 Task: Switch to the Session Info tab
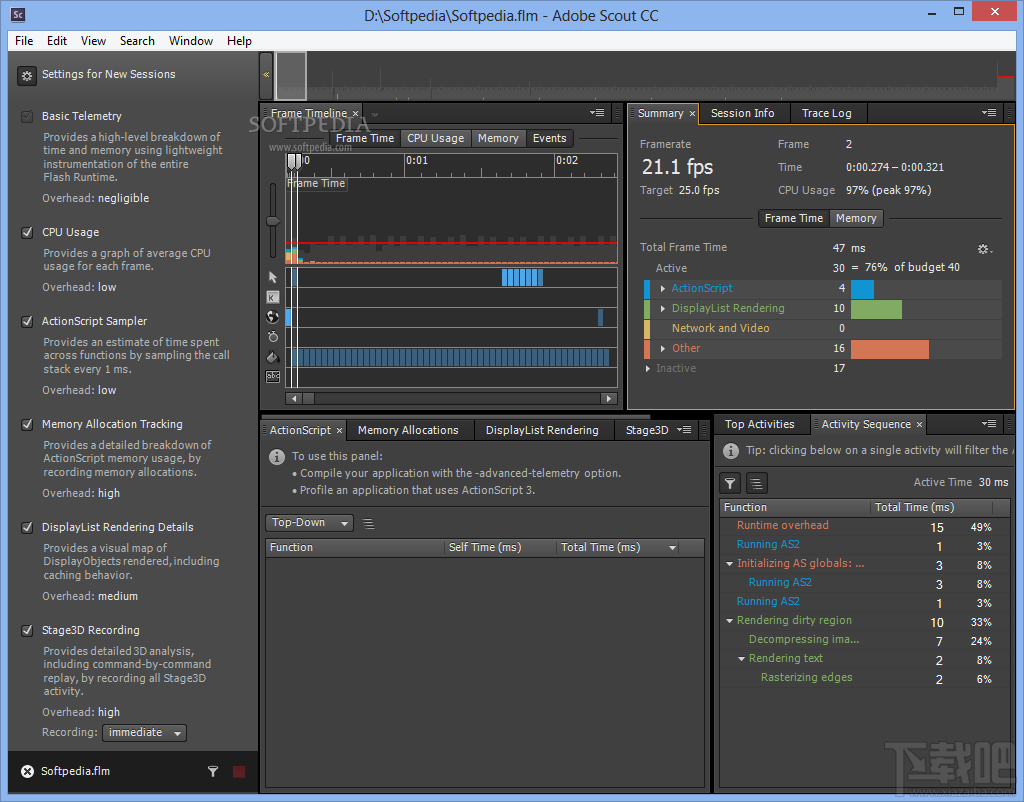[743, 113]
